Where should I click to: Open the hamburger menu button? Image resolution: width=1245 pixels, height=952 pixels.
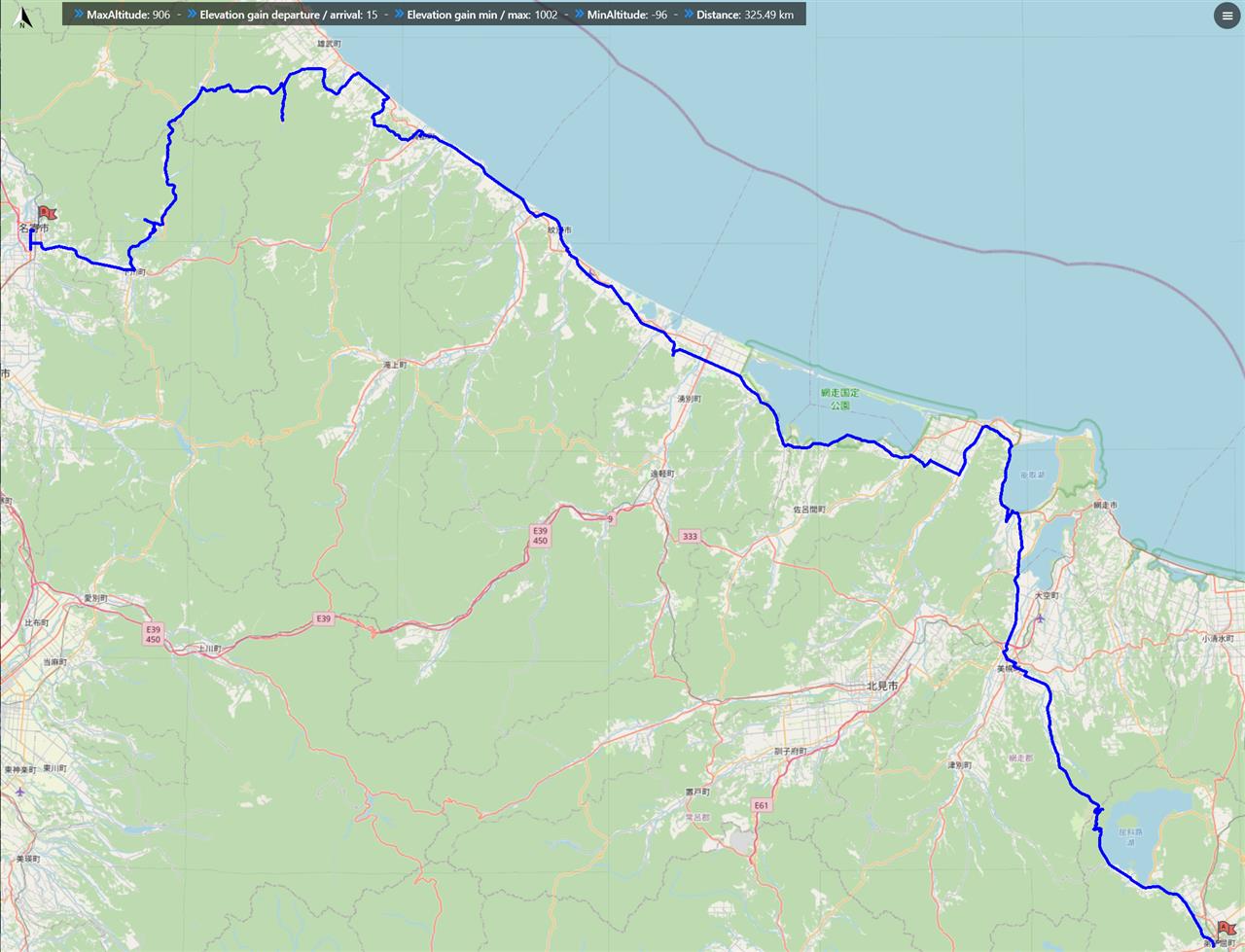point(1227,17)
